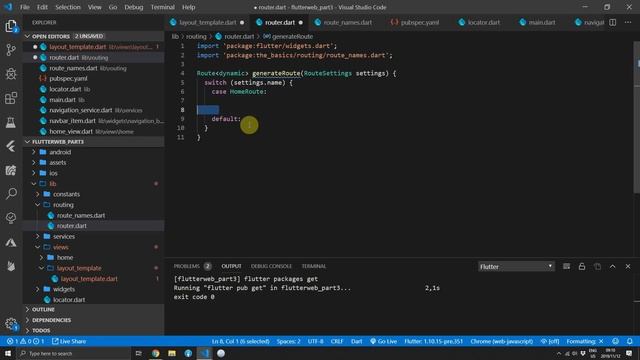Expand the android folder
This screenshot has width=640, height=360.
[x=93, y=152]
